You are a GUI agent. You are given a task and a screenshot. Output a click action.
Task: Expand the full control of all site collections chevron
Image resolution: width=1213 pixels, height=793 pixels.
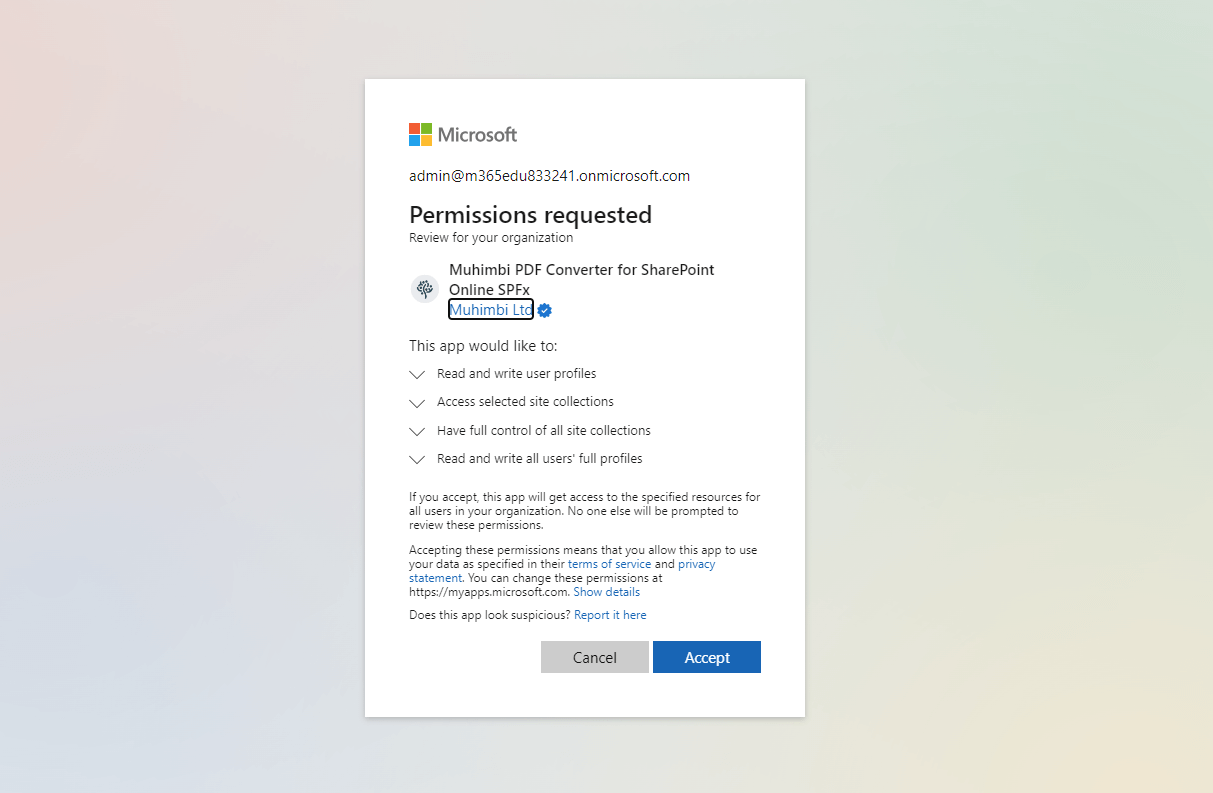(x=417, y=432)
